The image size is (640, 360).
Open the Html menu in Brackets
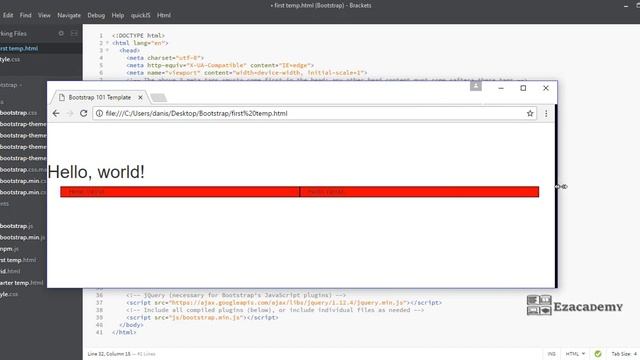point(164,15)
